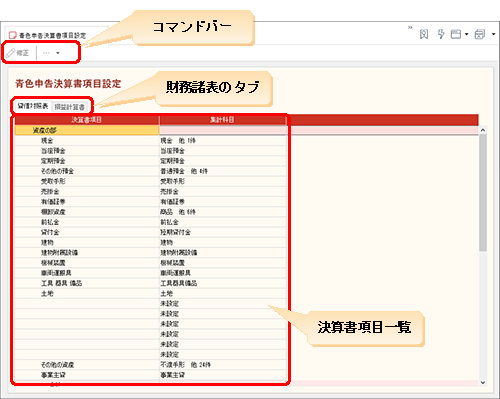Viewport: 500px width, 399px height.
Task: Click the 修正 pencil button in command bar
Action: coord(18,53)
